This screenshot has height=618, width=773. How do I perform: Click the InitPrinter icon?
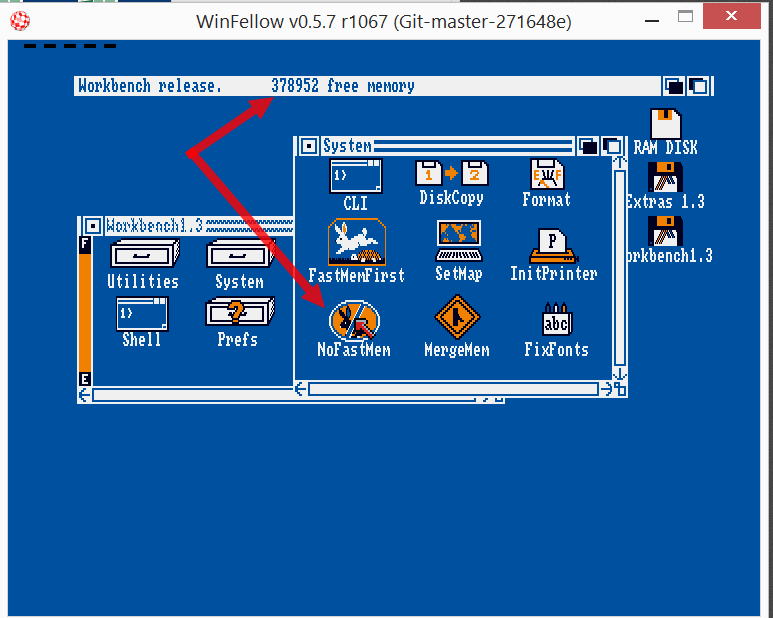[x=553, y=246]
